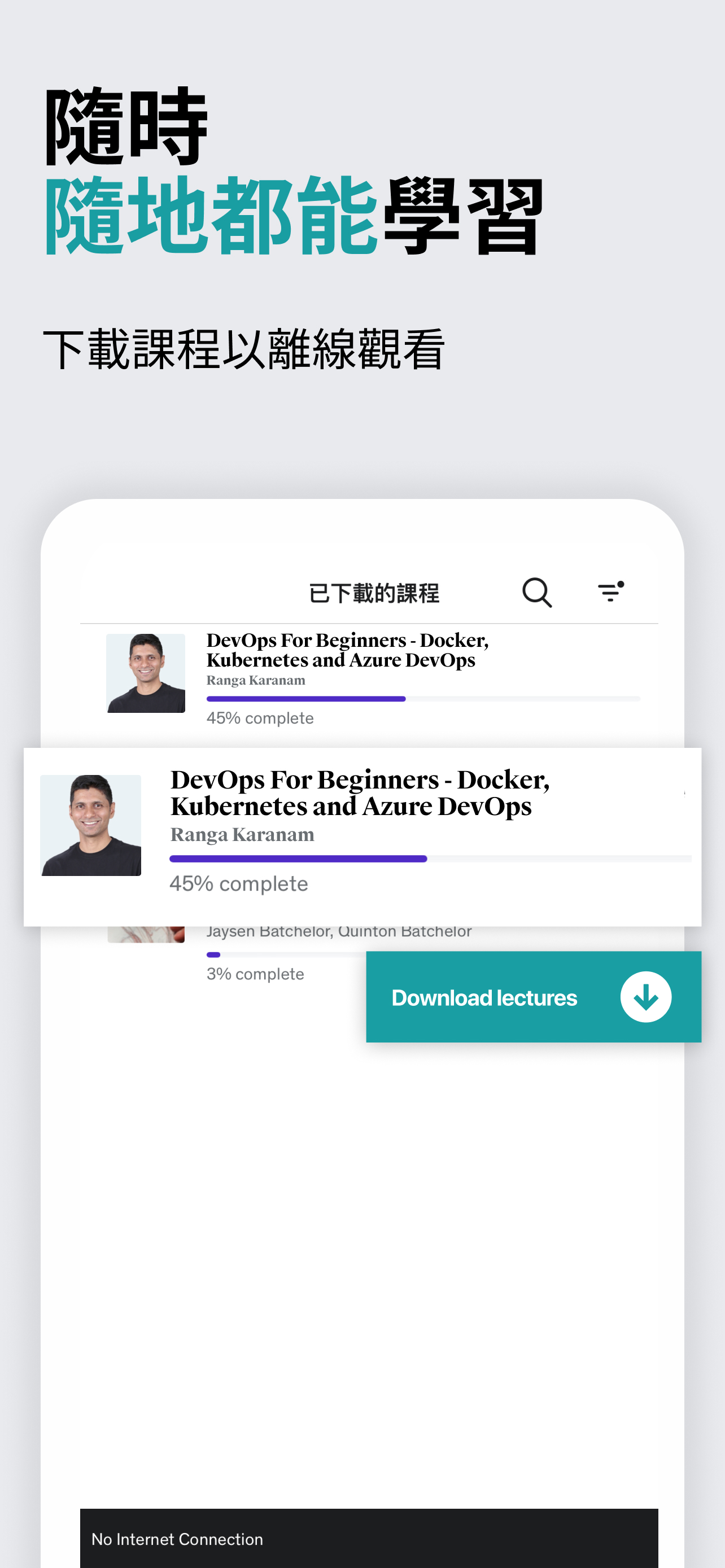Select small Ranga Karanam author name
Viewport: 725px width, 1568px height.
tap(256, 681)
